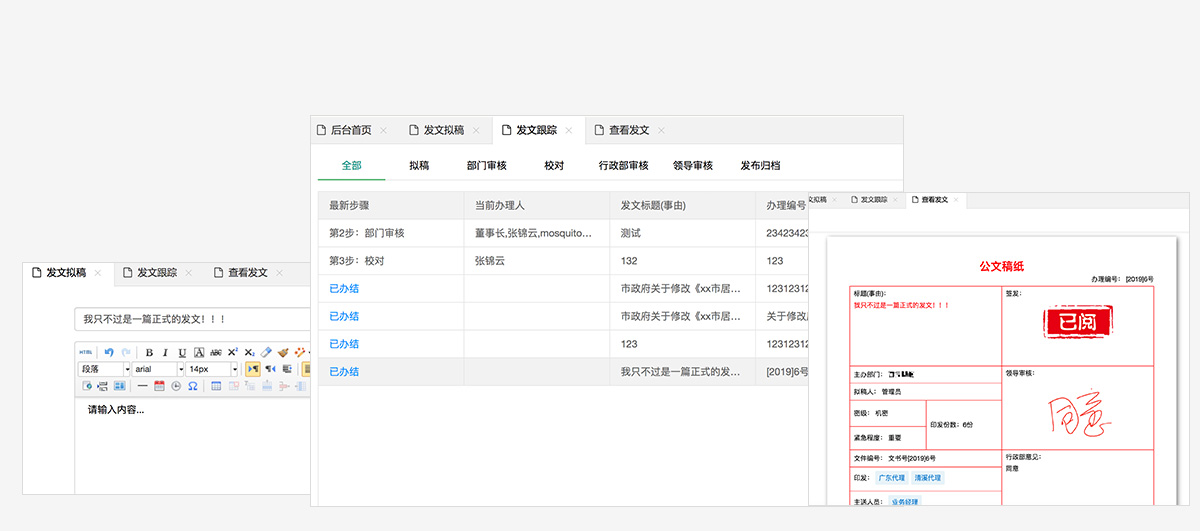This screenshot has width=1200, height=531.
Task: Toggle bold formatting in the editor
Action: (x=149, y=352)
